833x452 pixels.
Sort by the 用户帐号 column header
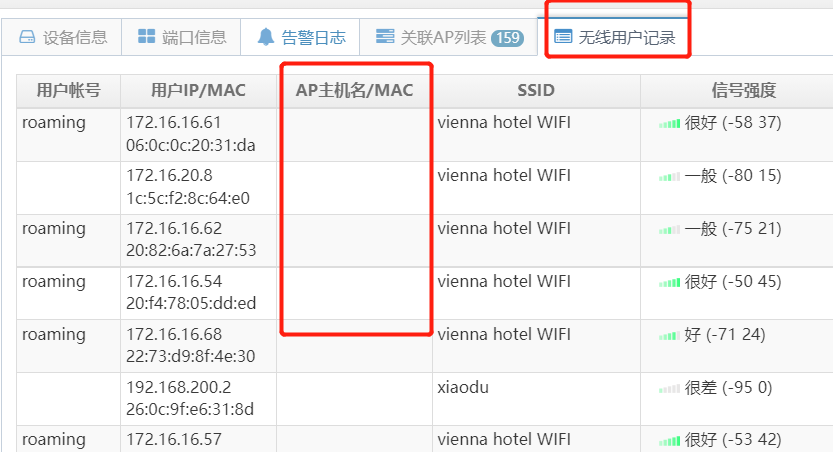68,91
